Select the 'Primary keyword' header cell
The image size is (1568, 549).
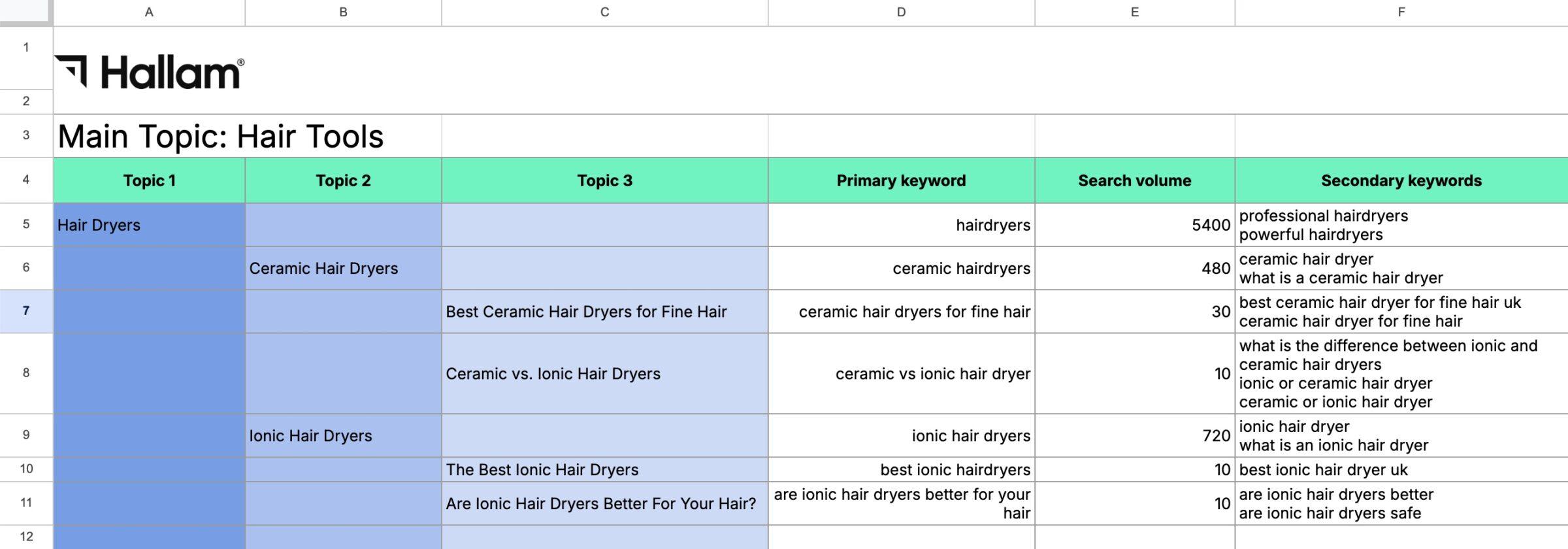pyautogui.click(x=901, y=180)
